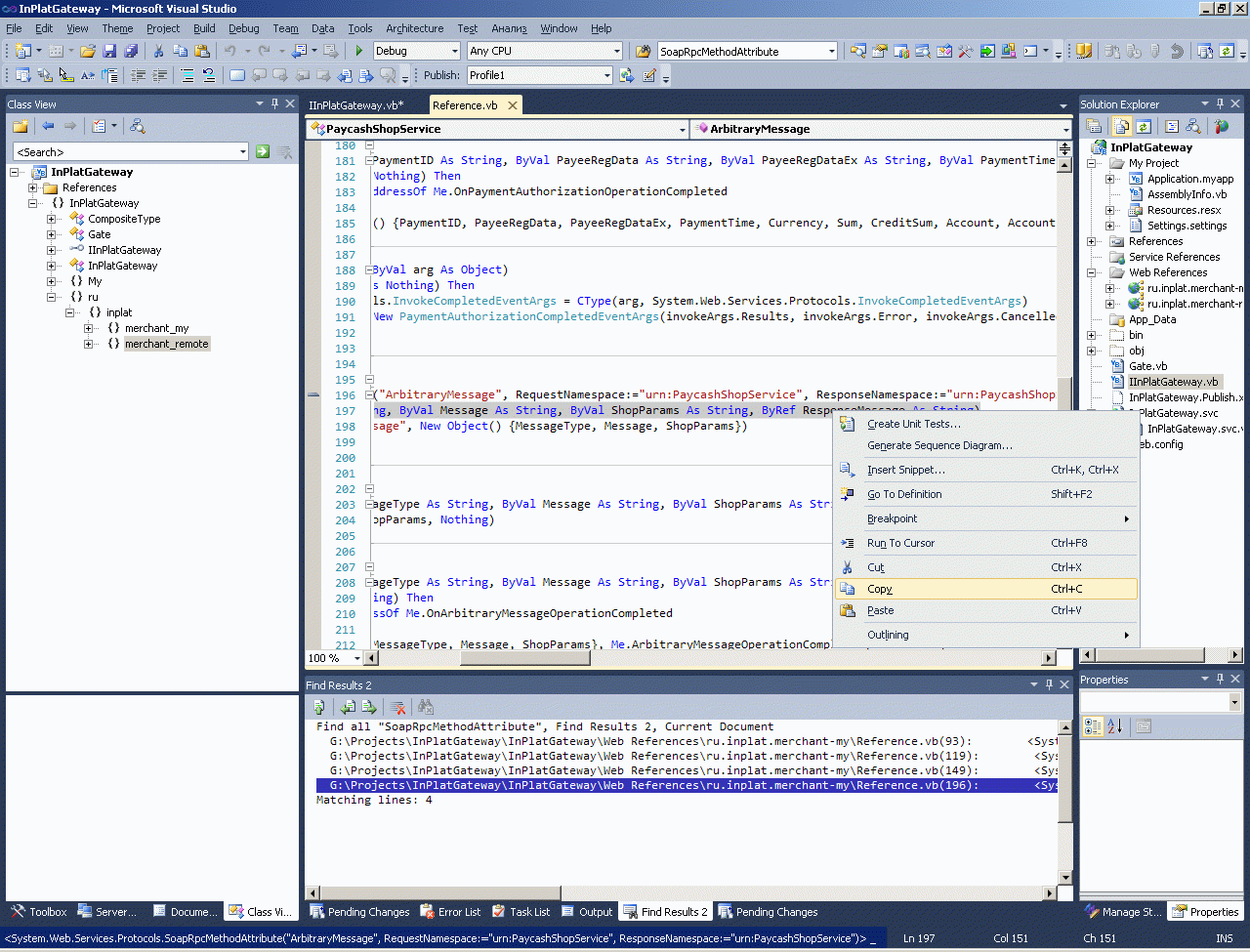
Task: Click the Cut scissors icon in the toolbar
Action: pyautogui.click(x=158, y=51)
